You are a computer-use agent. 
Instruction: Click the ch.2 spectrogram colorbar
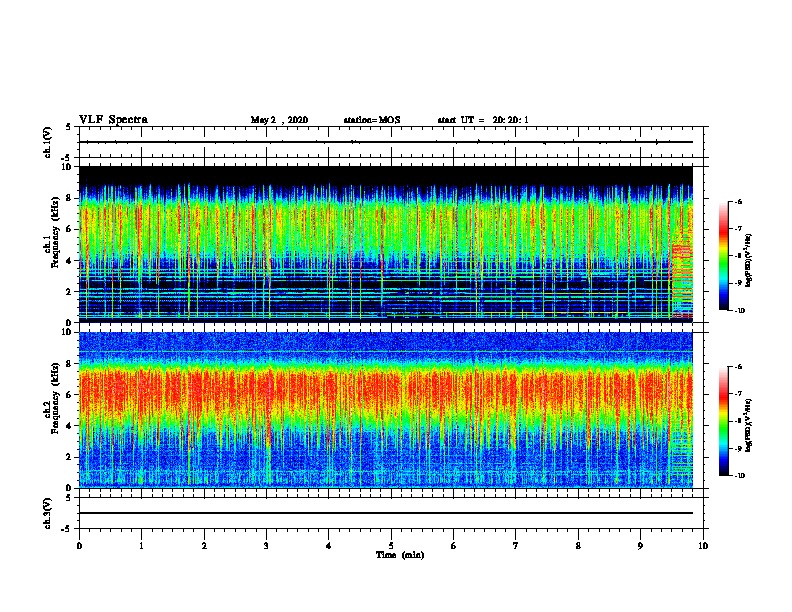[723, 421]
